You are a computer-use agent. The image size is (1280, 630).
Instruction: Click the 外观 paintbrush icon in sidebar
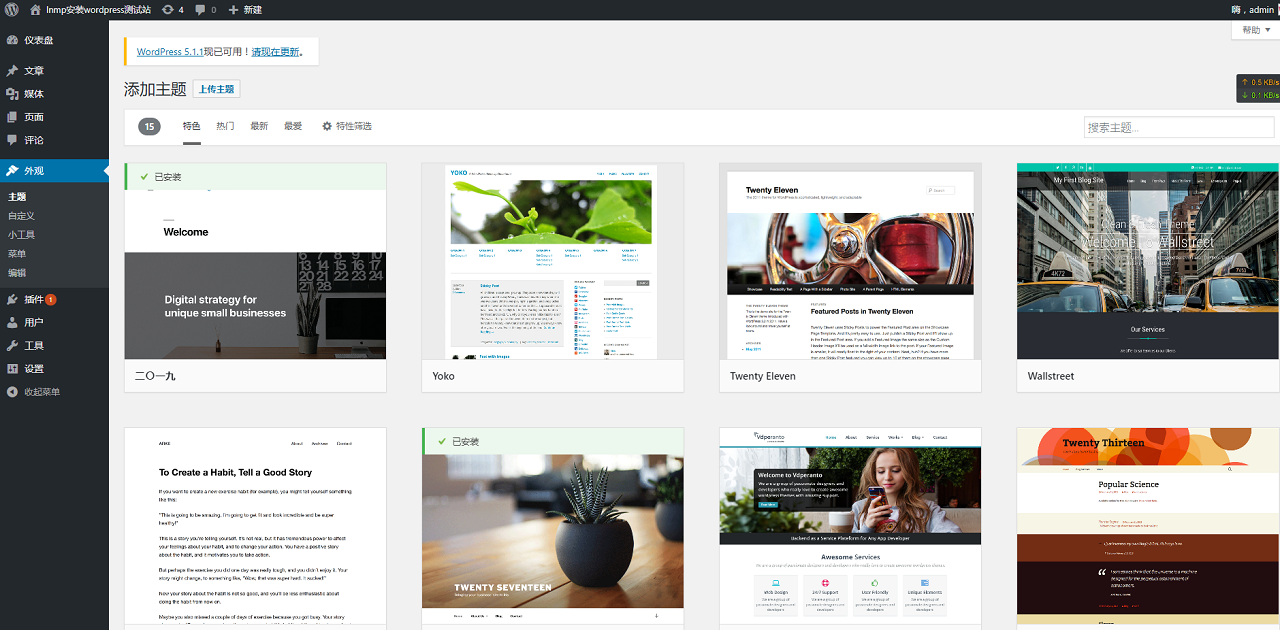[x=12, y=171]
